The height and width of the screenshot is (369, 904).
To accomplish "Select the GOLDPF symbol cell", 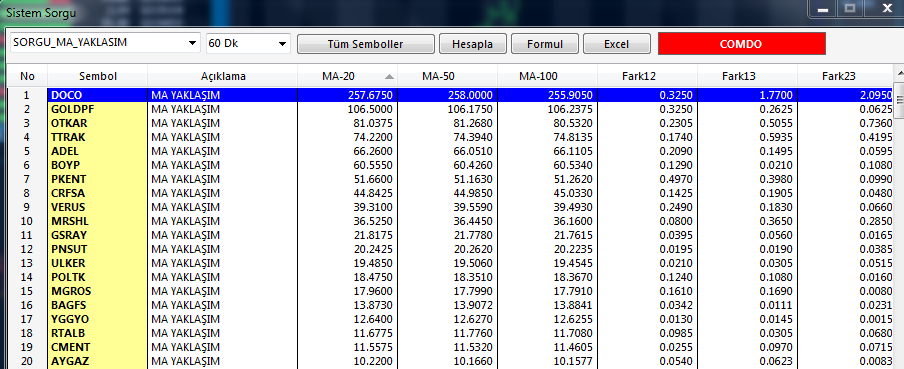I will click(x=97, y=109).
